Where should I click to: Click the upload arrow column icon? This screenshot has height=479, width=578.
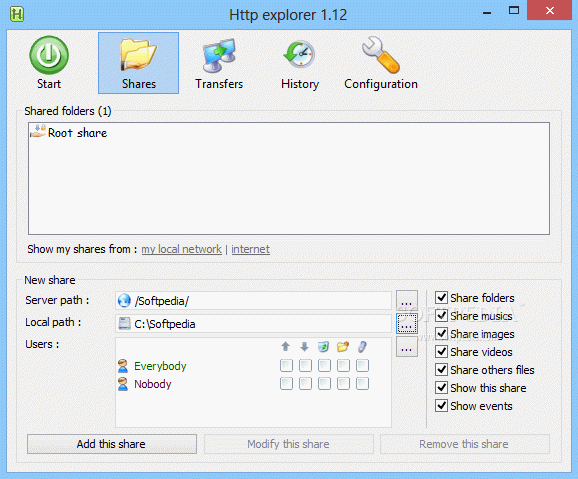pos(285,347)
